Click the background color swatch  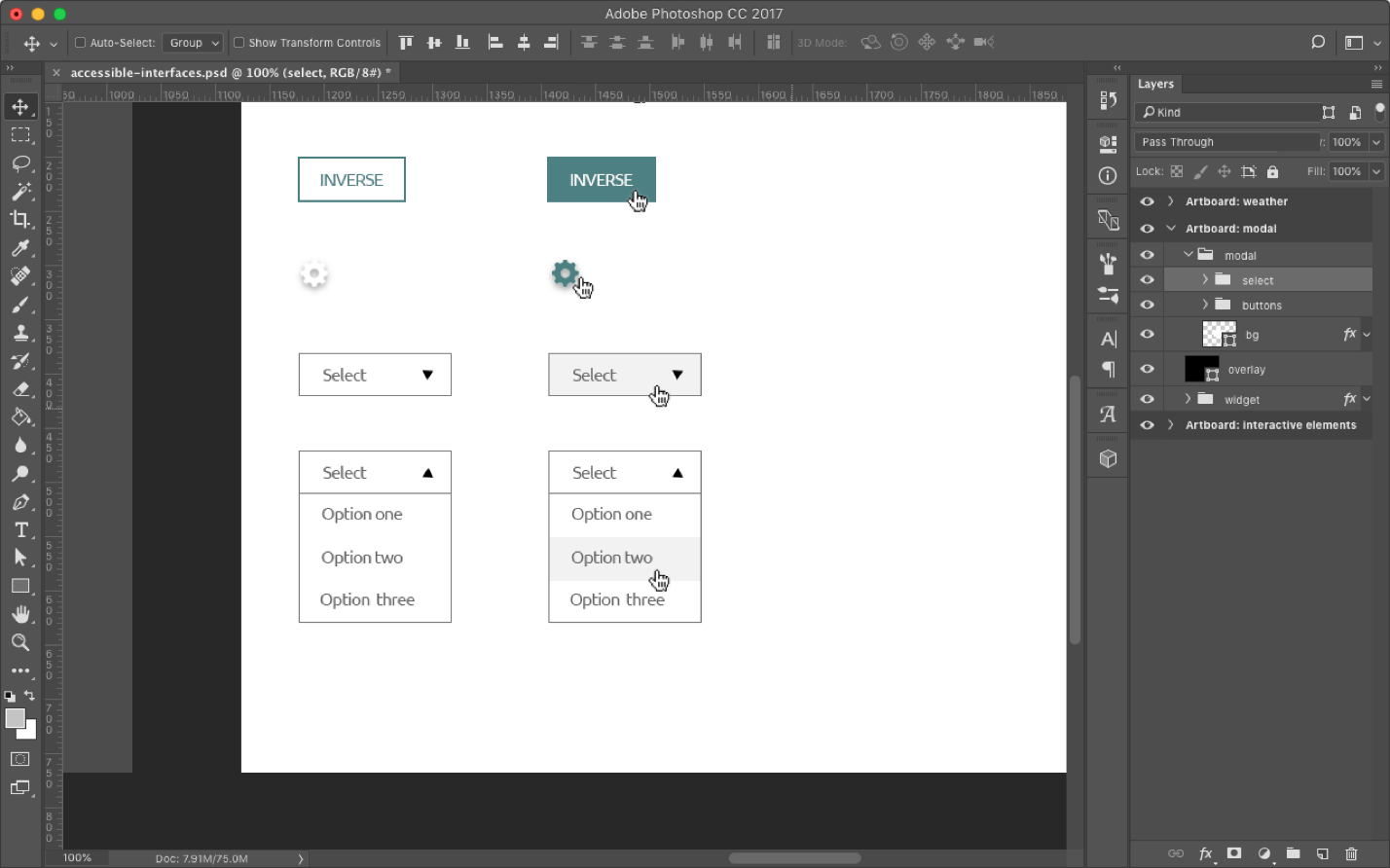[28, 731]
